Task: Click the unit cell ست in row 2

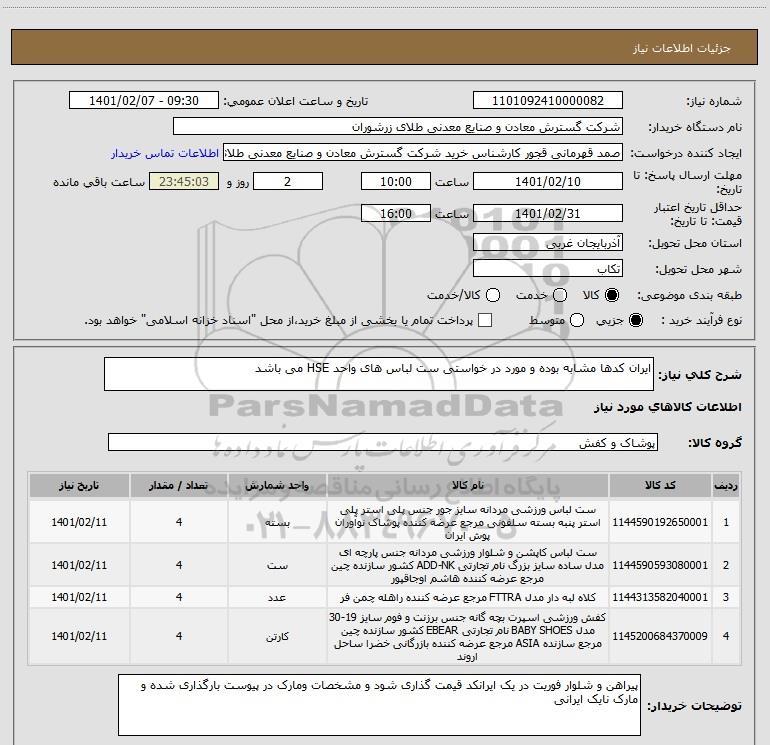Action: pyautogui.click(x=277, y=565)
